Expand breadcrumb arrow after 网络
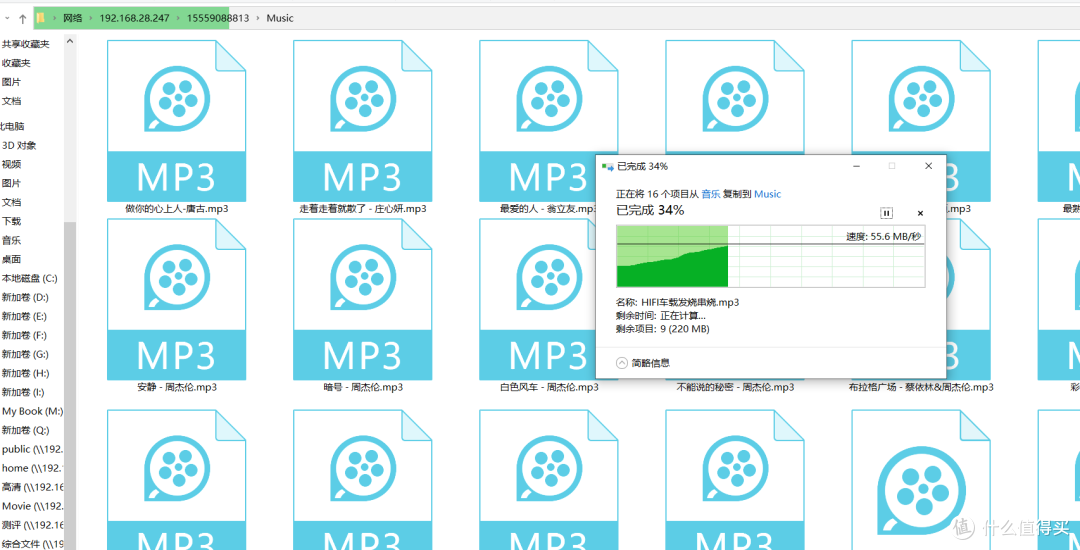Image resolution: width=1080 pixels, height=550 pixels. pyautogui.click(x=92, y=19)
